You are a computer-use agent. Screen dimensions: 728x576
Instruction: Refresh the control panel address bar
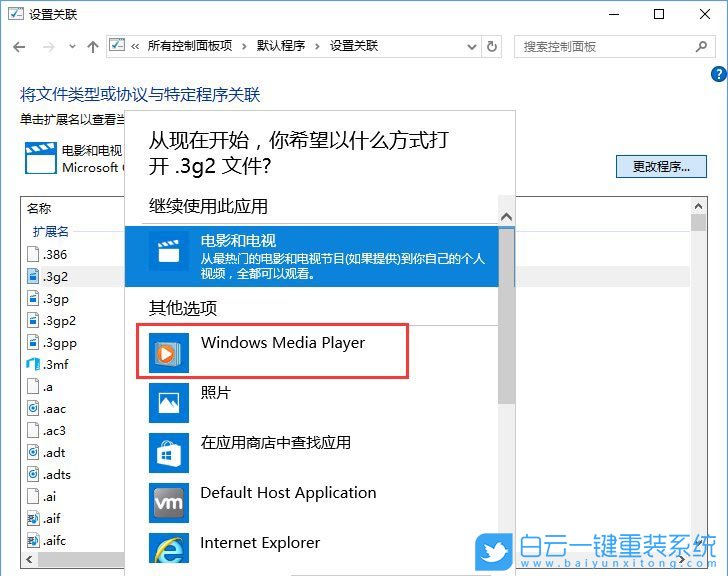tap(492, 46)
